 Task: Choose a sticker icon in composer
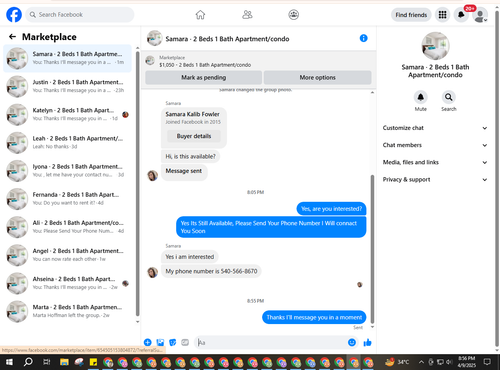click(x=173, y=342)
